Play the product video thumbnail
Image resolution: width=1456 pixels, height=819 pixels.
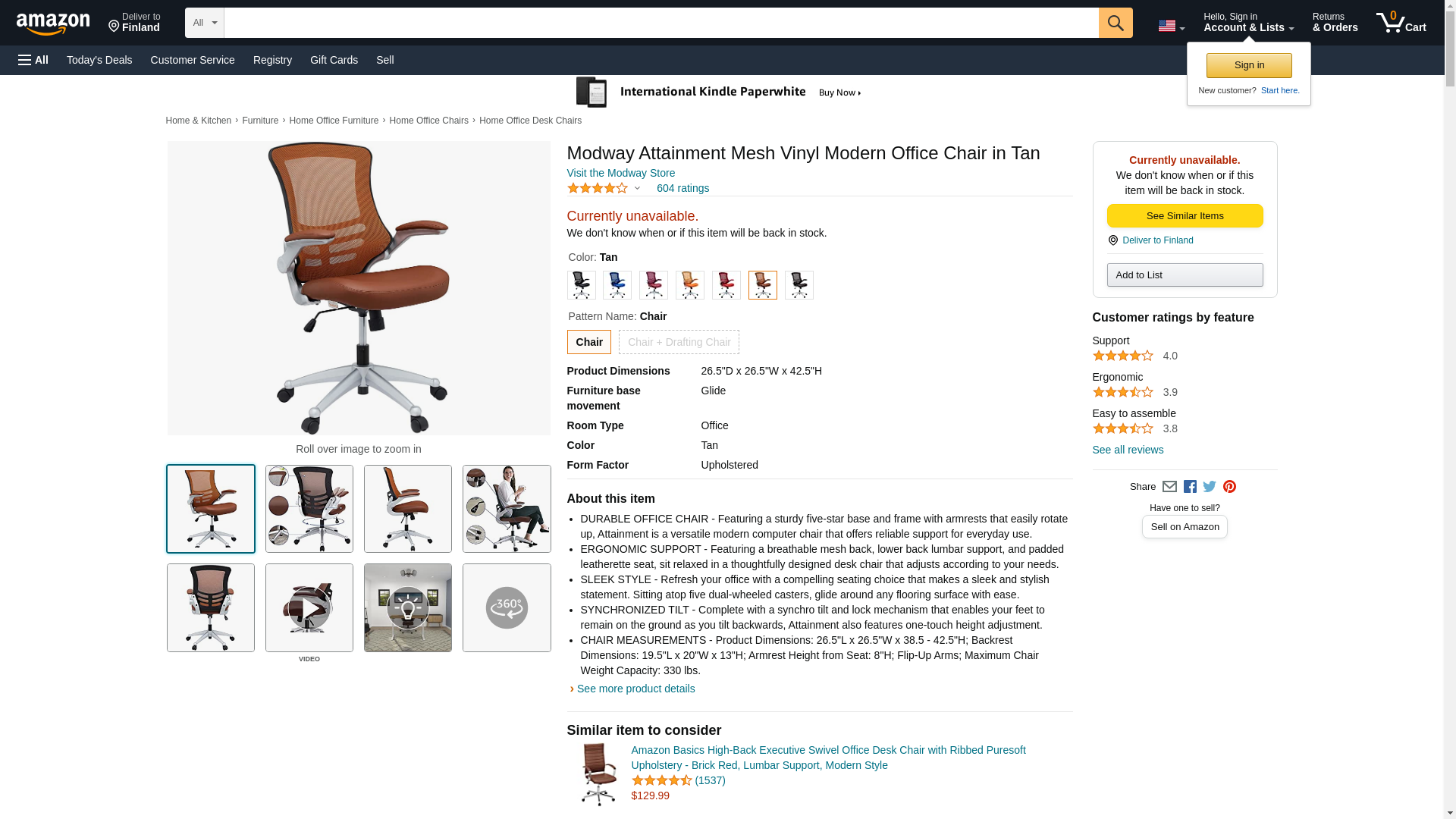coord(309,607)
